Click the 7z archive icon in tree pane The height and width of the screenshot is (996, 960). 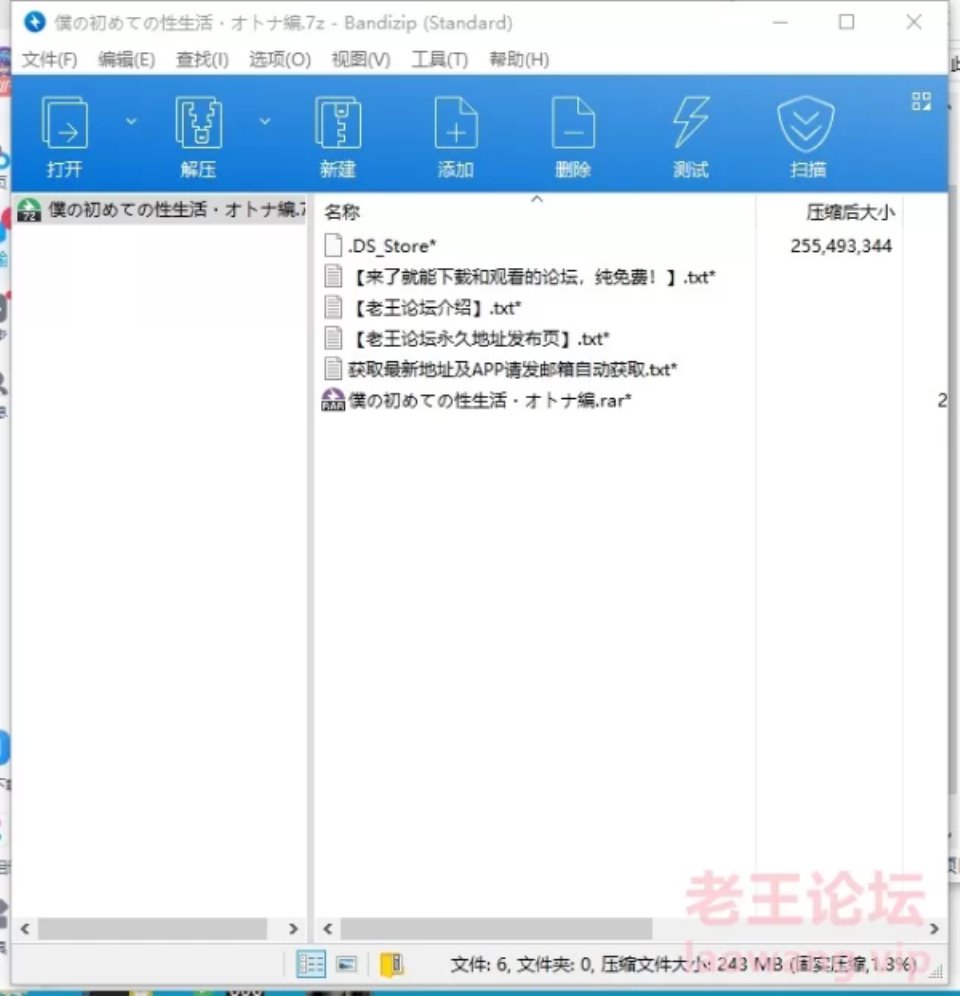pyautogui.click(x=29, y=210)
